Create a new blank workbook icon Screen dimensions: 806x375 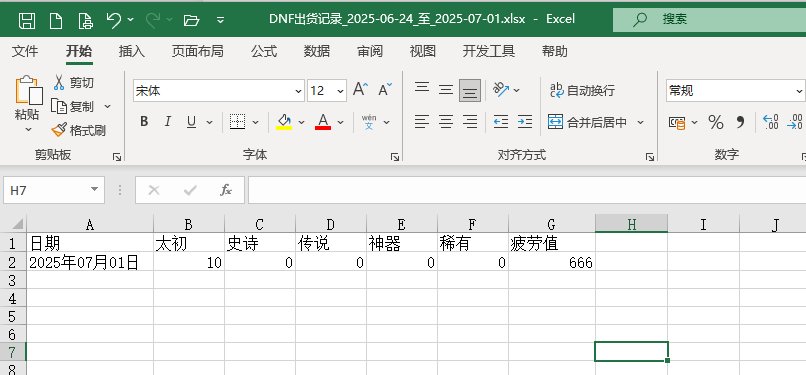[56, 20]
